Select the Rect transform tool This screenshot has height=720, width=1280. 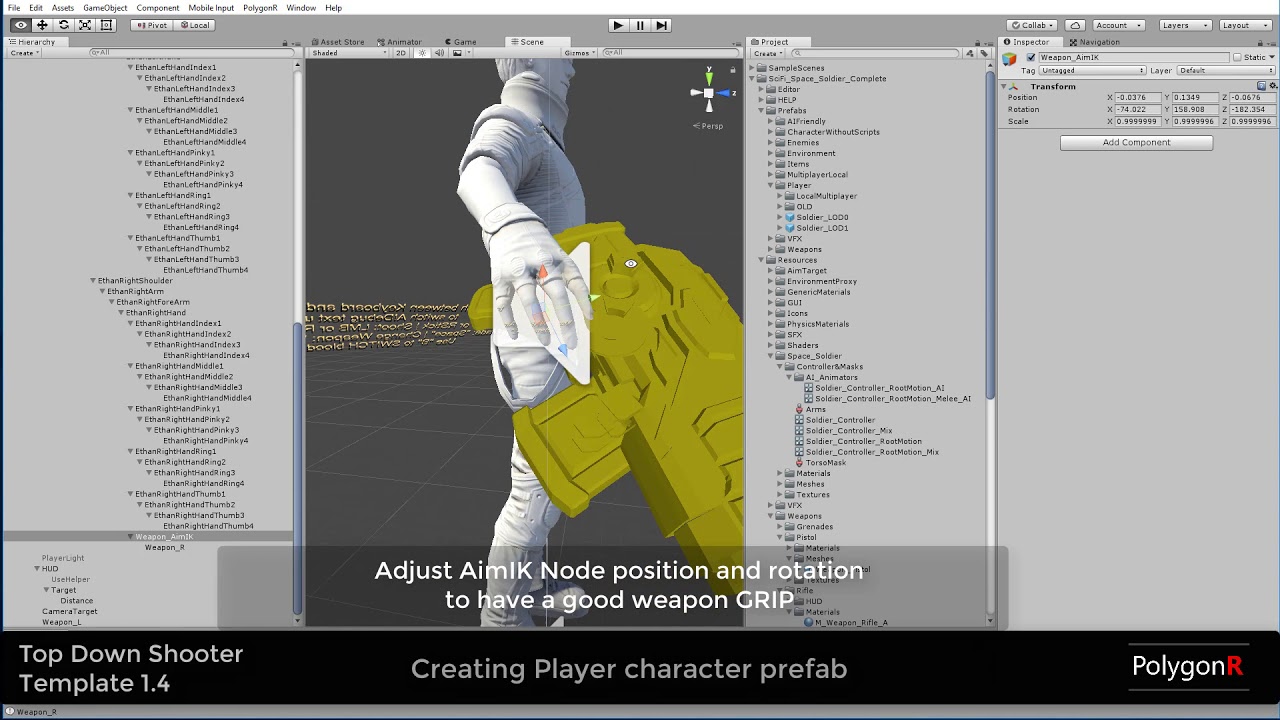pos(107,25)
